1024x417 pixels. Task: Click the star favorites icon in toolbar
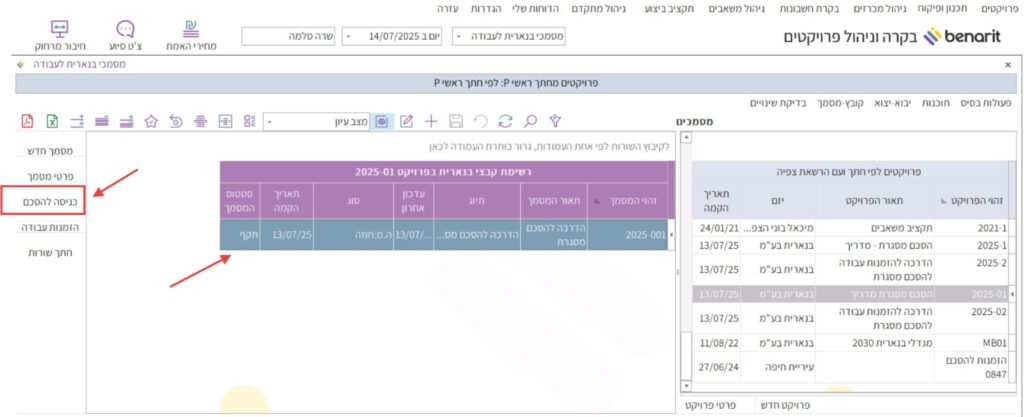pyautogui.click(x=151, y=121)
